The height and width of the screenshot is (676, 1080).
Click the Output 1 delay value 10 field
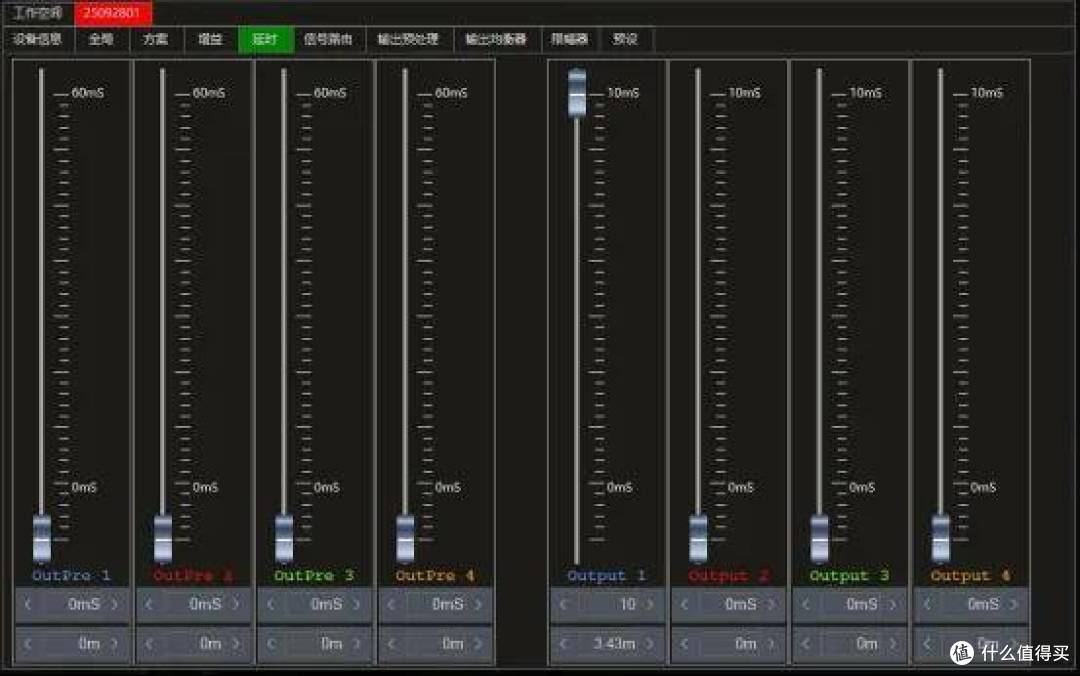click(607, 604)
